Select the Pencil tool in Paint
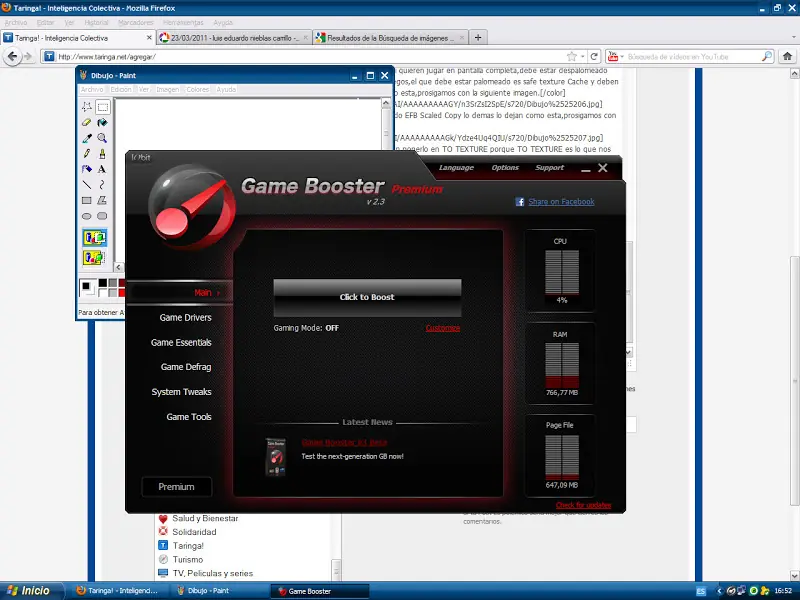Screen dimensions: 800x600 pos(87,154)
